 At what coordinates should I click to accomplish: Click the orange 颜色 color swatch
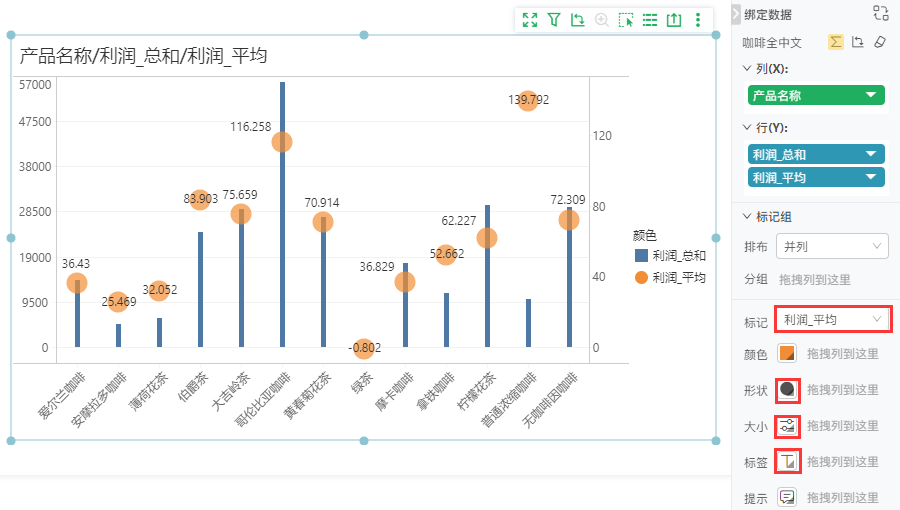coord(787,353)
